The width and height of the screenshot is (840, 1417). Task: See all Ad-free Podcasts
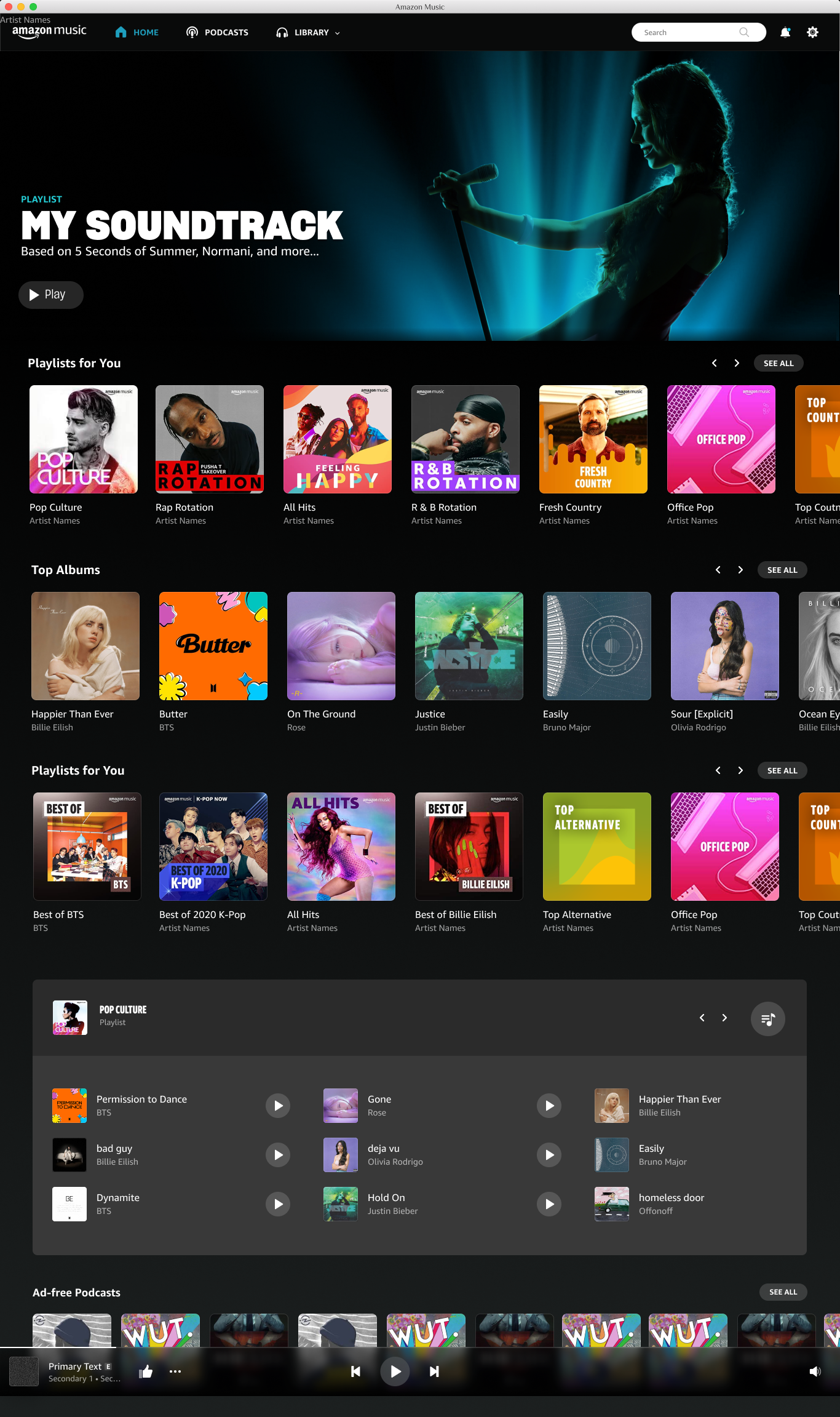pyautogui.click(x=783, y=1292)
